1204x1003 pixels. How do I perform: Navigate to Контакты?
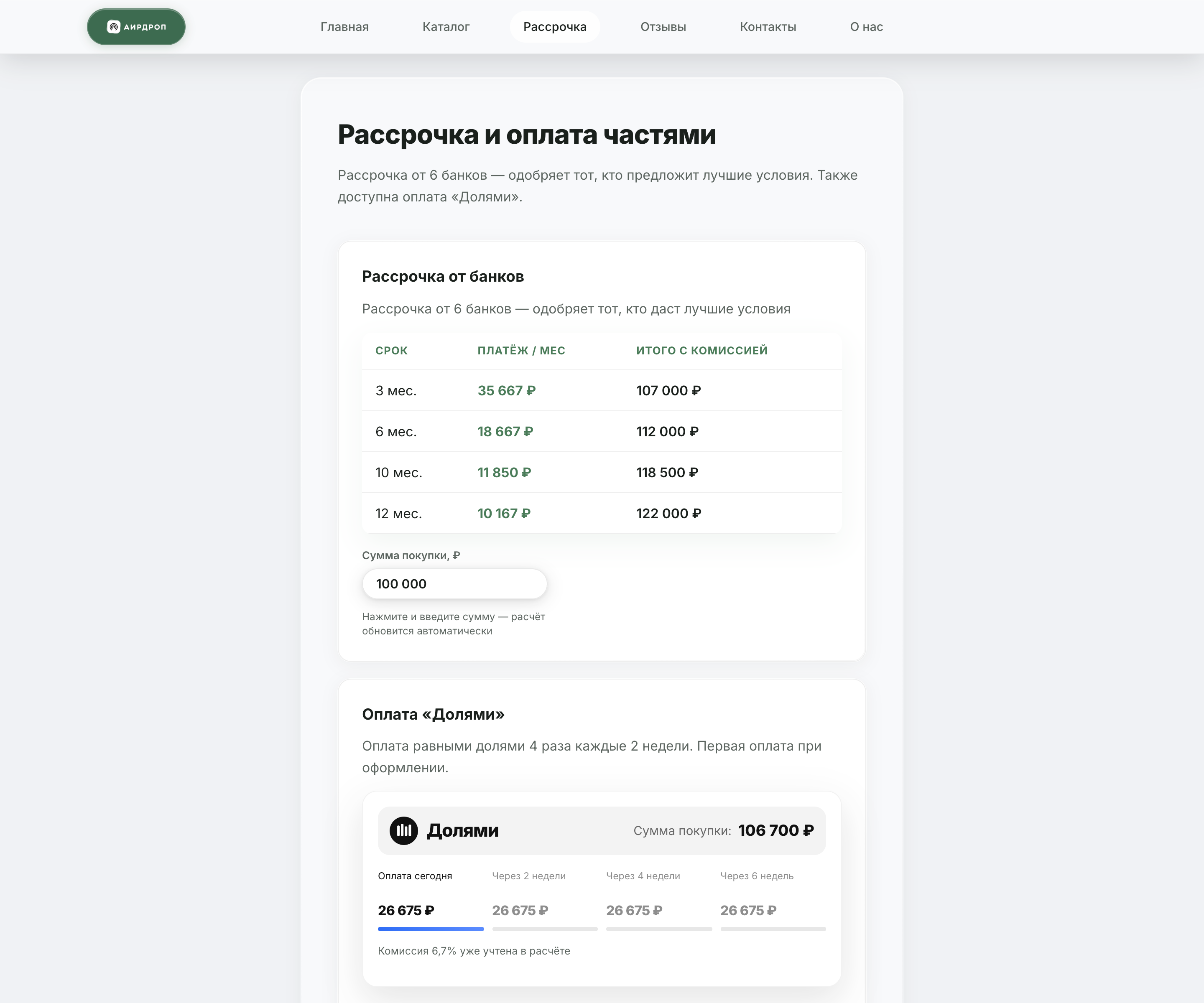click(768, 27)
